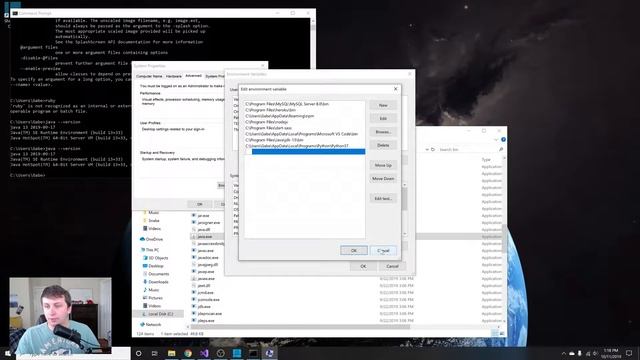Open Explorer help question mark icon
This screenshot has height=360, width=640.
503,140
